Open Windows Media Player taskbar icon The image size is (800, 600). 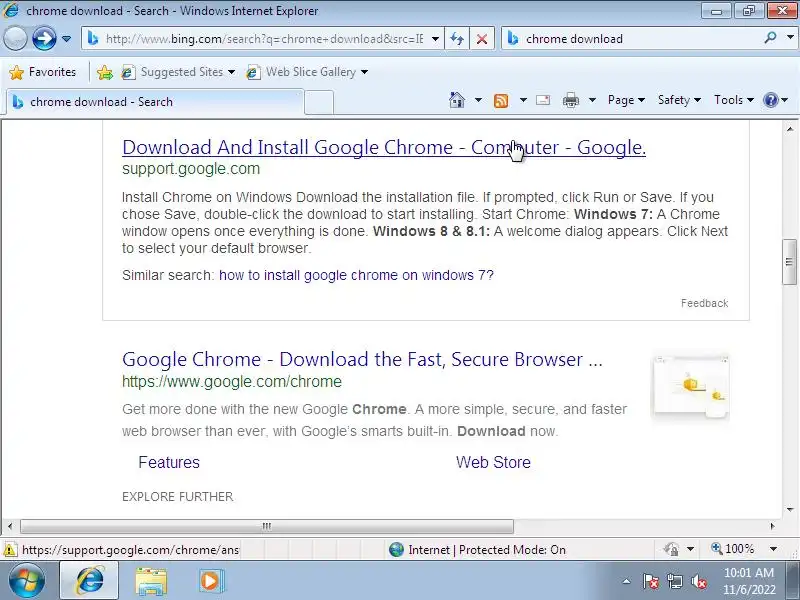pyautogui.click(x=211, y=581)
